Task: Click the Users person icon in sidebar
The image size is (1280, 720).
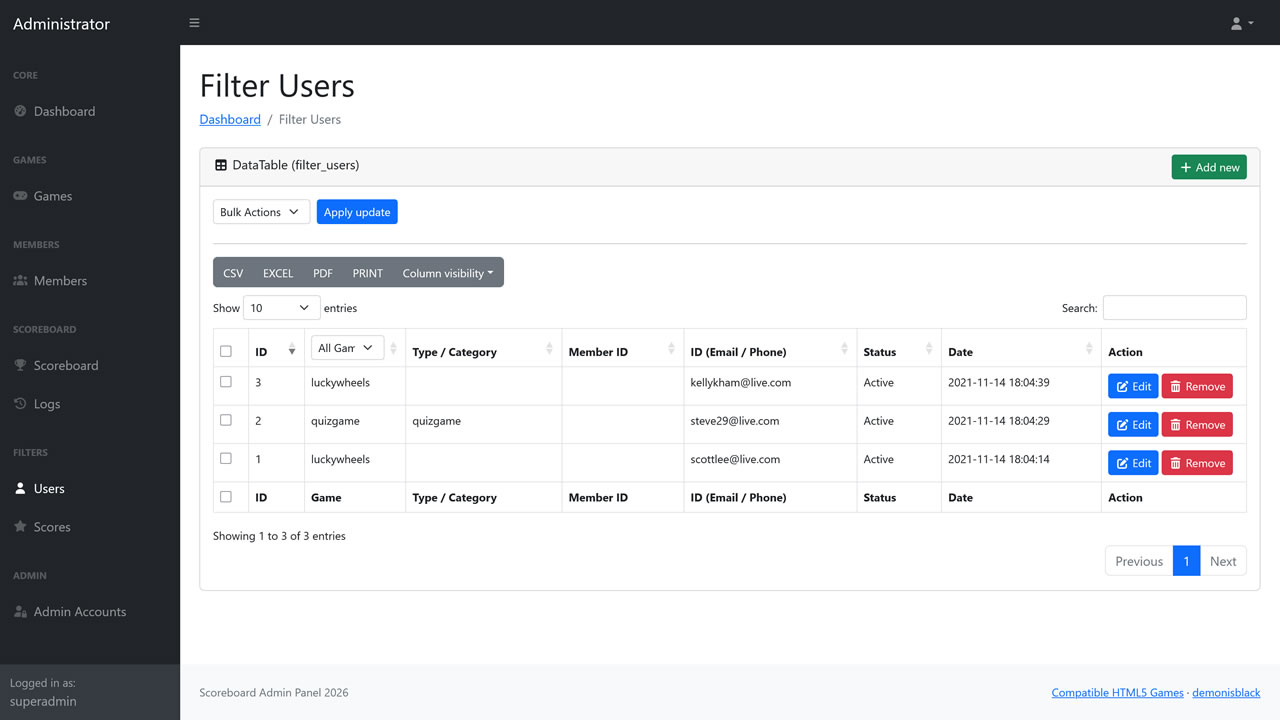Action: [x=20, y=489]
